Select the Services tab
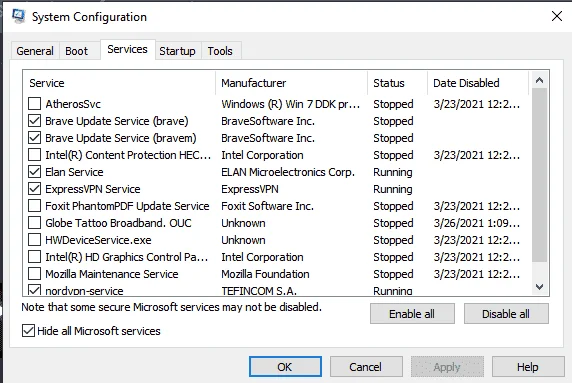The width and height of the screenshot is (572, 383). [x=127, y=49]
